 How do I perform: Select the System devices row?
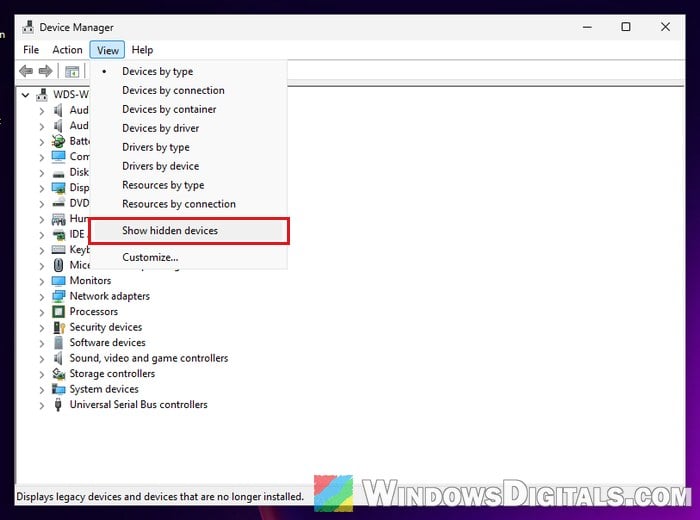pyautogui.click(x=104, y=389)
